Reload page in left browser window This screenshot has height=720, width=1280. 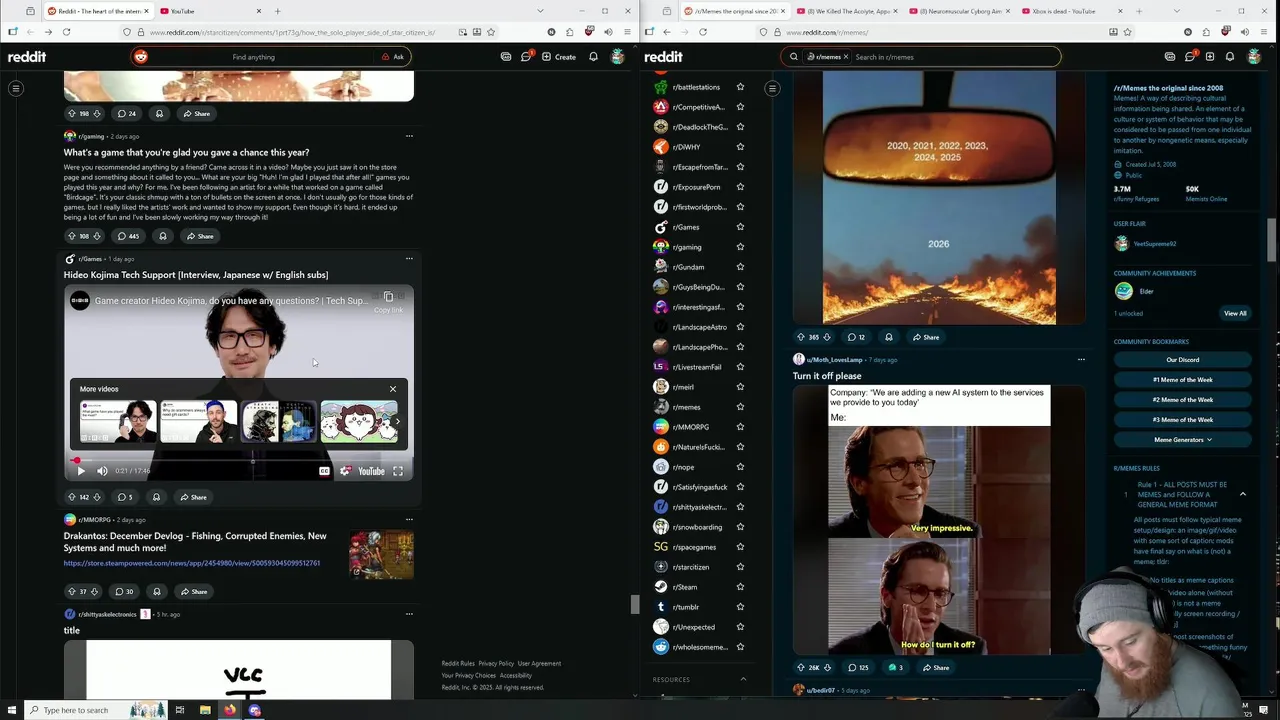coord(66,32)
